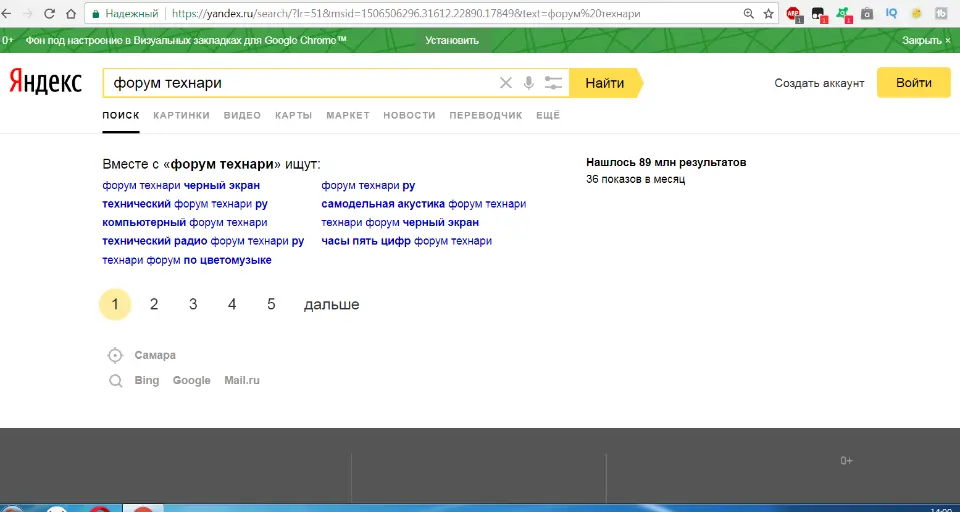Image resolution: width=960 pixels, height=512 pixels.
Task: Bookmark this page with star icon
Action: [768, 14]
